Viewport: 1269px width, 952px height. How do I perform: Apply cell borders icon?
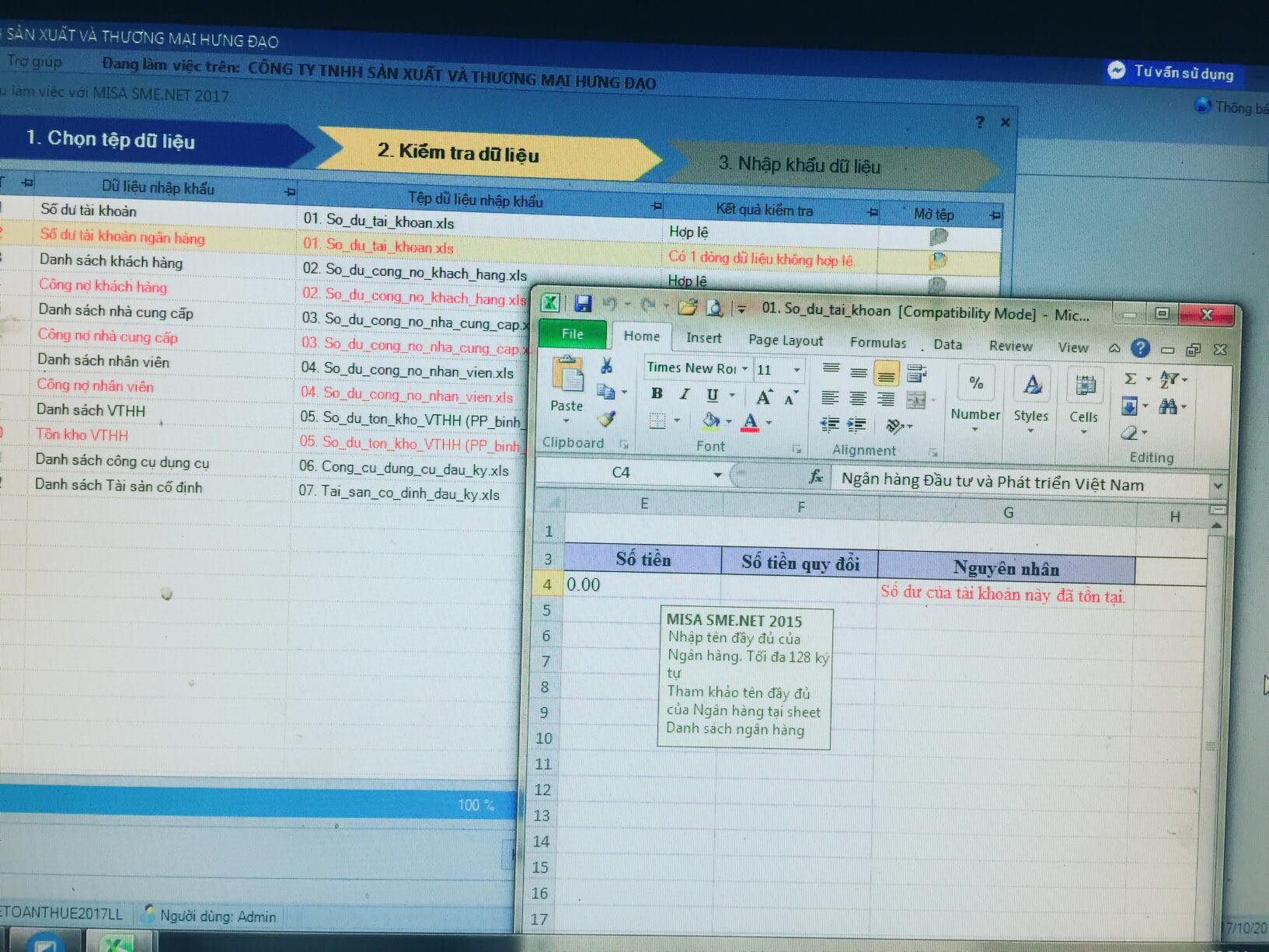point(658,420)
